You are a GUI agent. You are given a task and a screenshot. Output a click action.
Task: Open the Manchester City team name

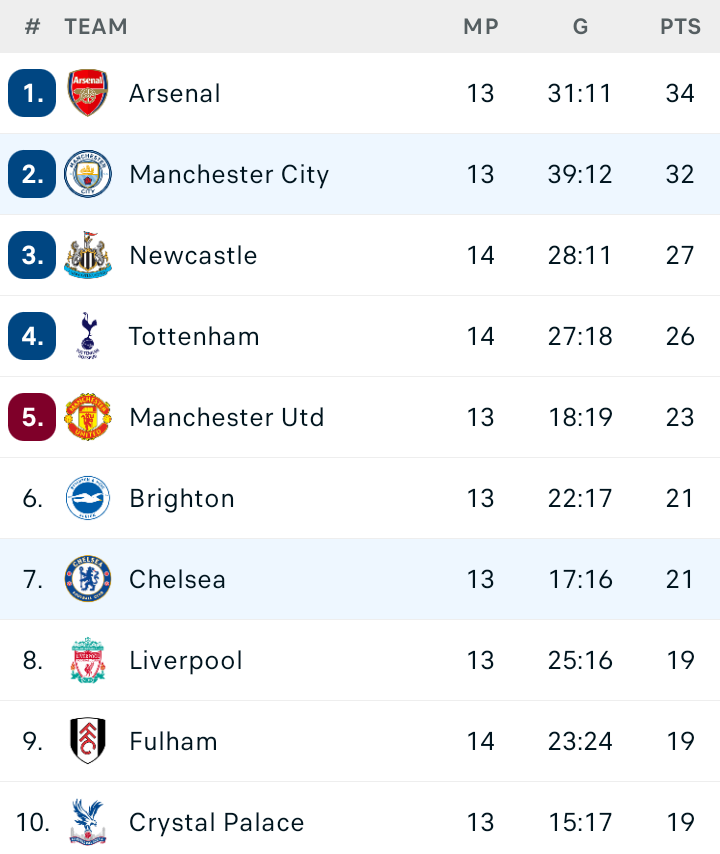coord(229,174)
